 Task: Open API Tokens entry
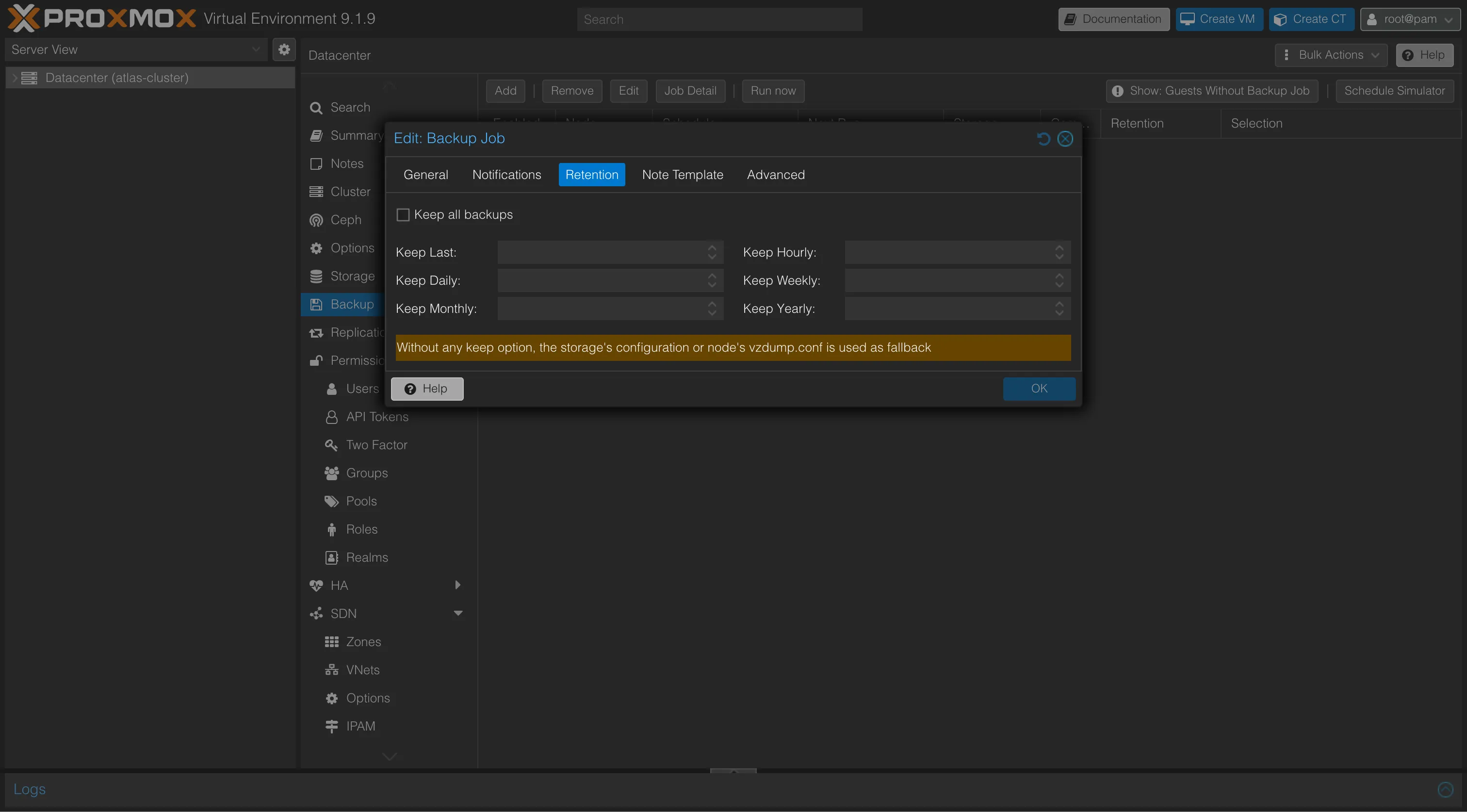click(x=376, y=417)
